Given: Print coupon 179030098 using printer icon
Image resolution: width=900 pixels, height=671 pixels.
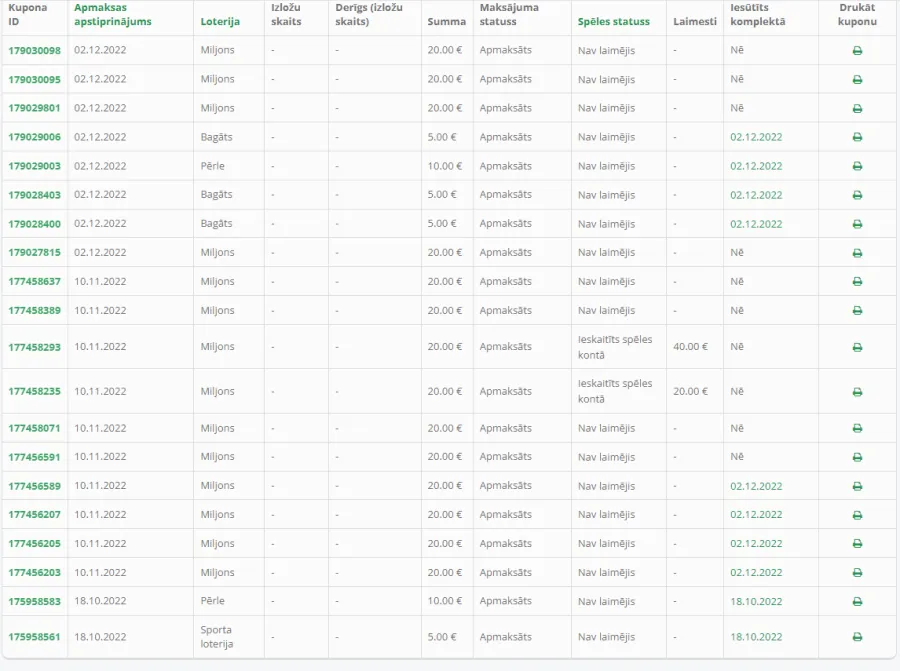Looking at the screenshot, I should (857, 51).
